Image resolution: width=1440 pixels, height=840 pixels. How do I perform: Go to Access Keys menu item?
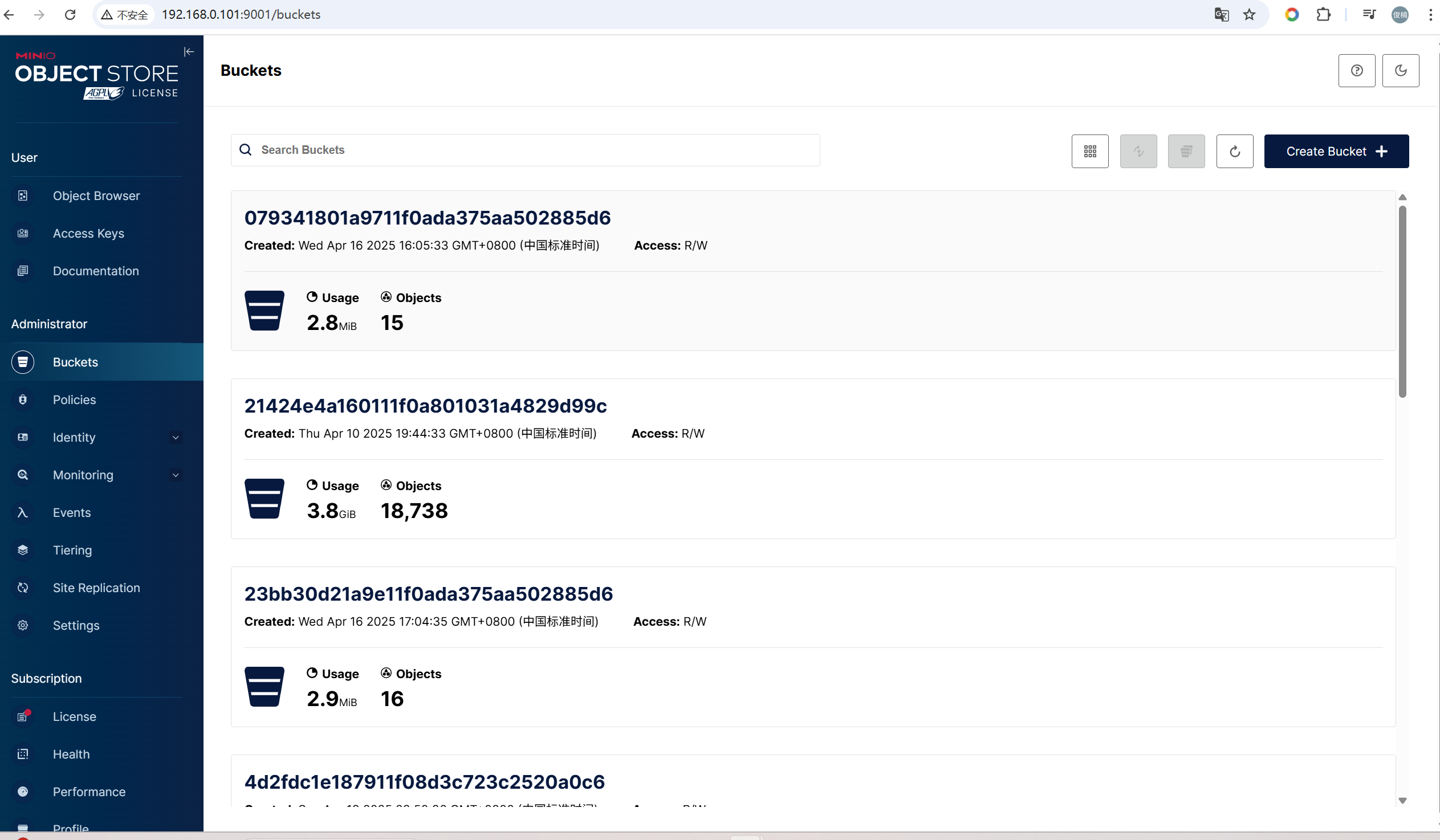pyautogui.click(x=88, y=233)
